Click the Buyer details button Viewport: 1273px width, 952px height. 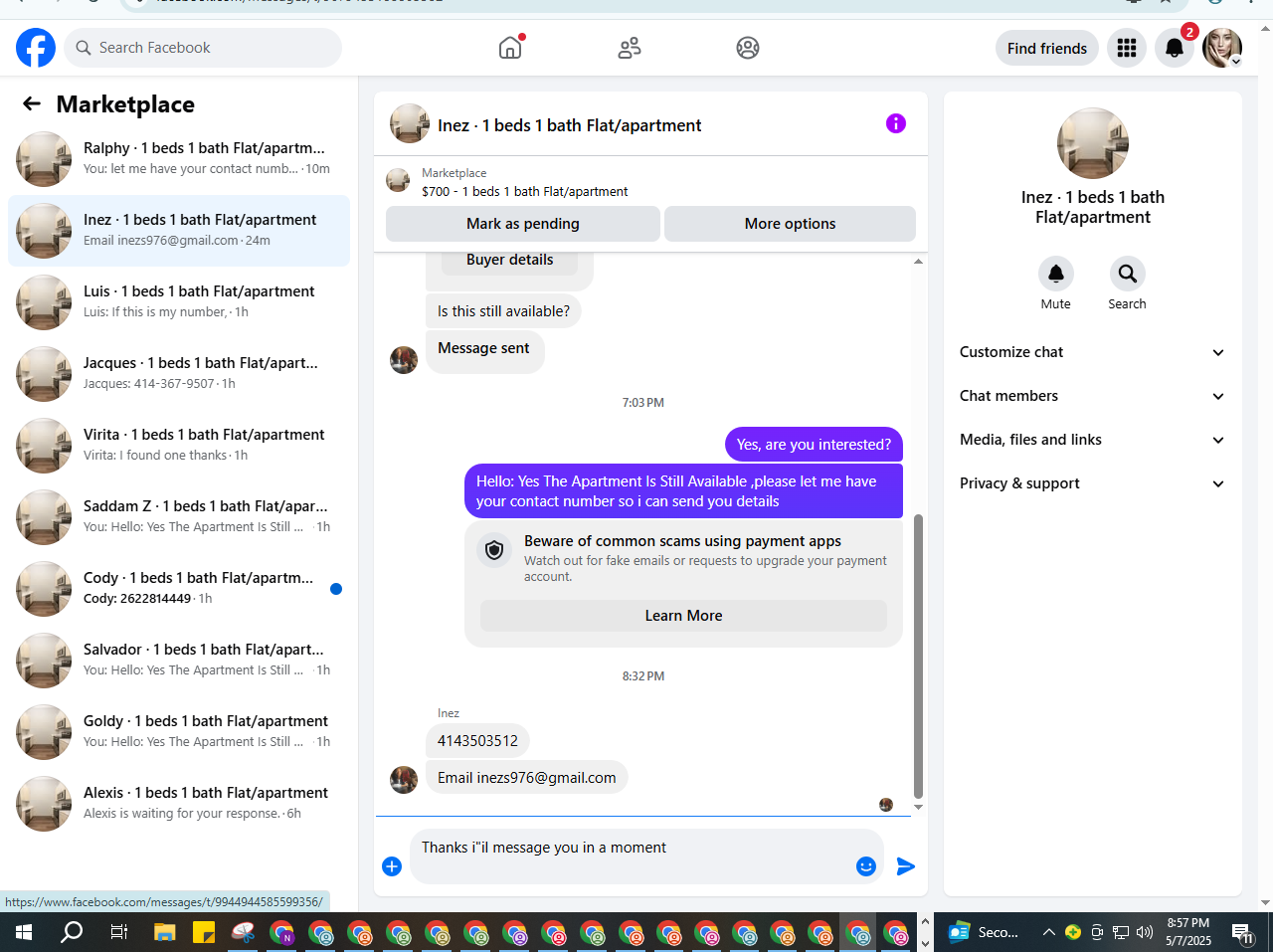pos(510,261)
